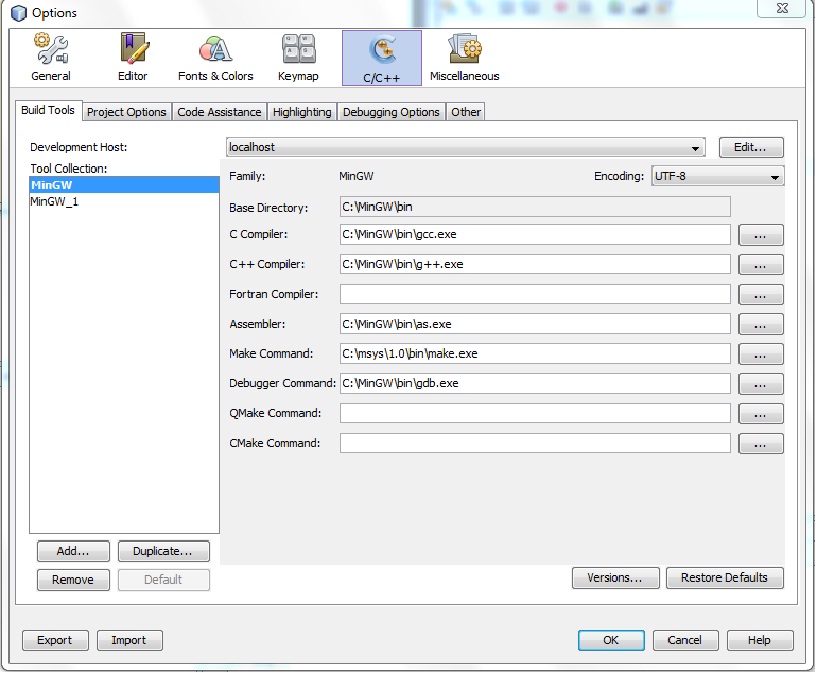The width and height of the screenshot is (815, 673).
Task: Select the C/C++ options category
Action: coord(382,58)
